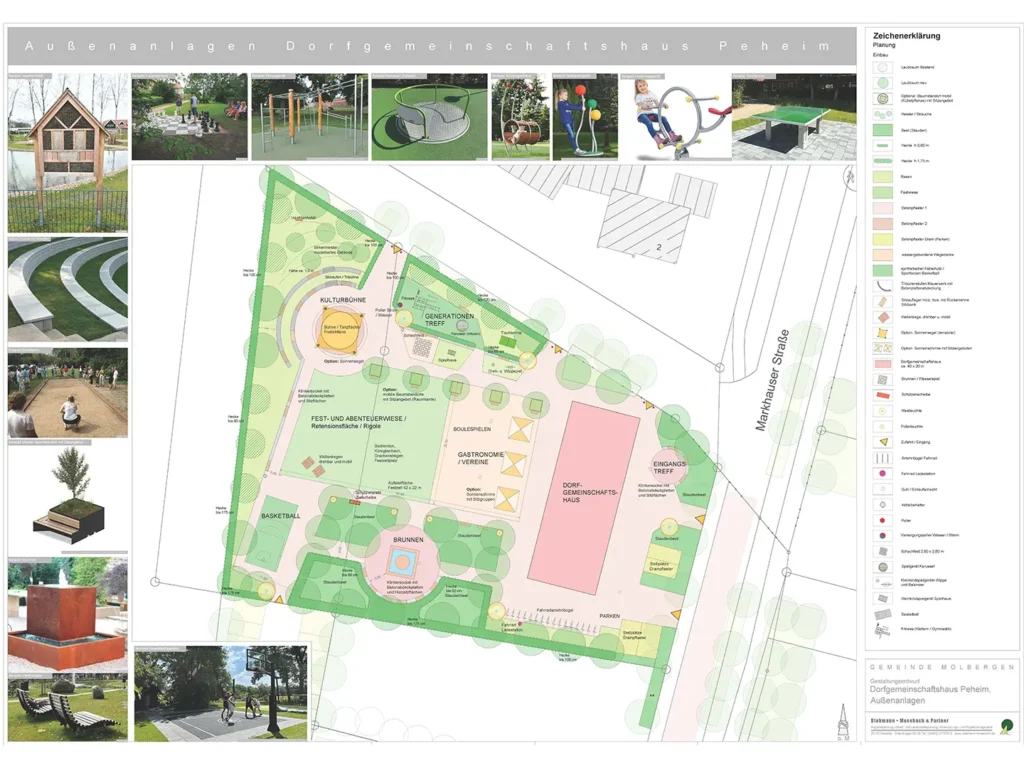Click the PARKEN label on the plan
Image resolution: width=1024 pixels, height=768 pixels.
[609, 616]
